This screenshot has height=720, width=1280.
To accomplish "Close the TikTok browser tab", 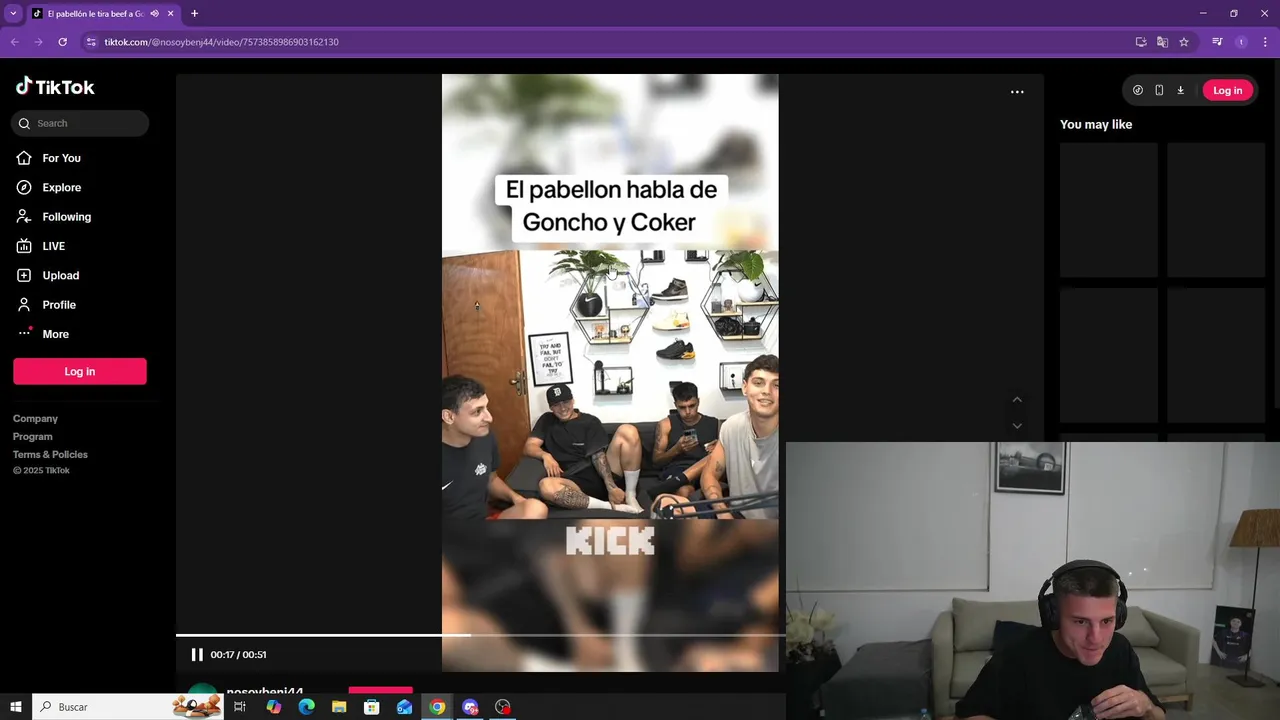I will [171, 13].
